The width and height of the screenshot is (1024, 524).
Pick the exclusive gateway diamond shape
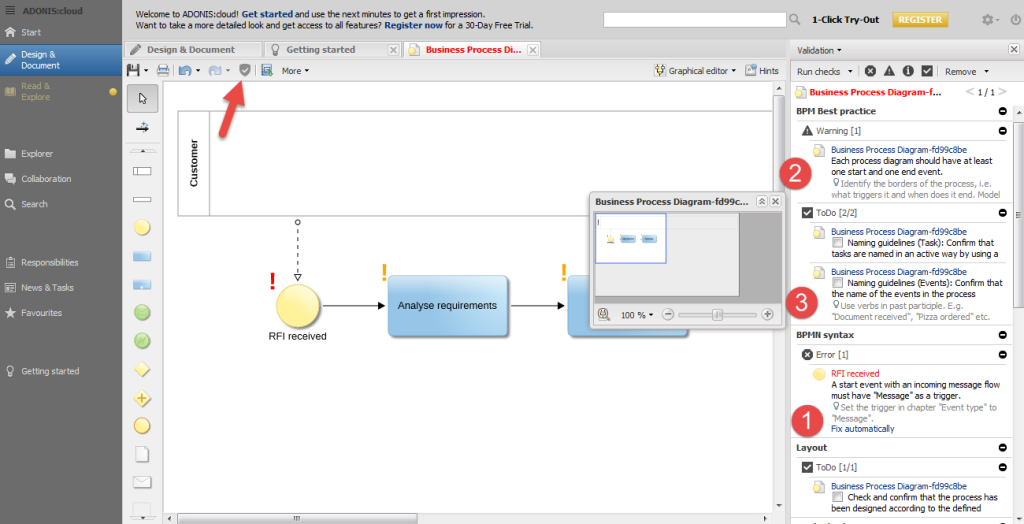pos(142,369)
